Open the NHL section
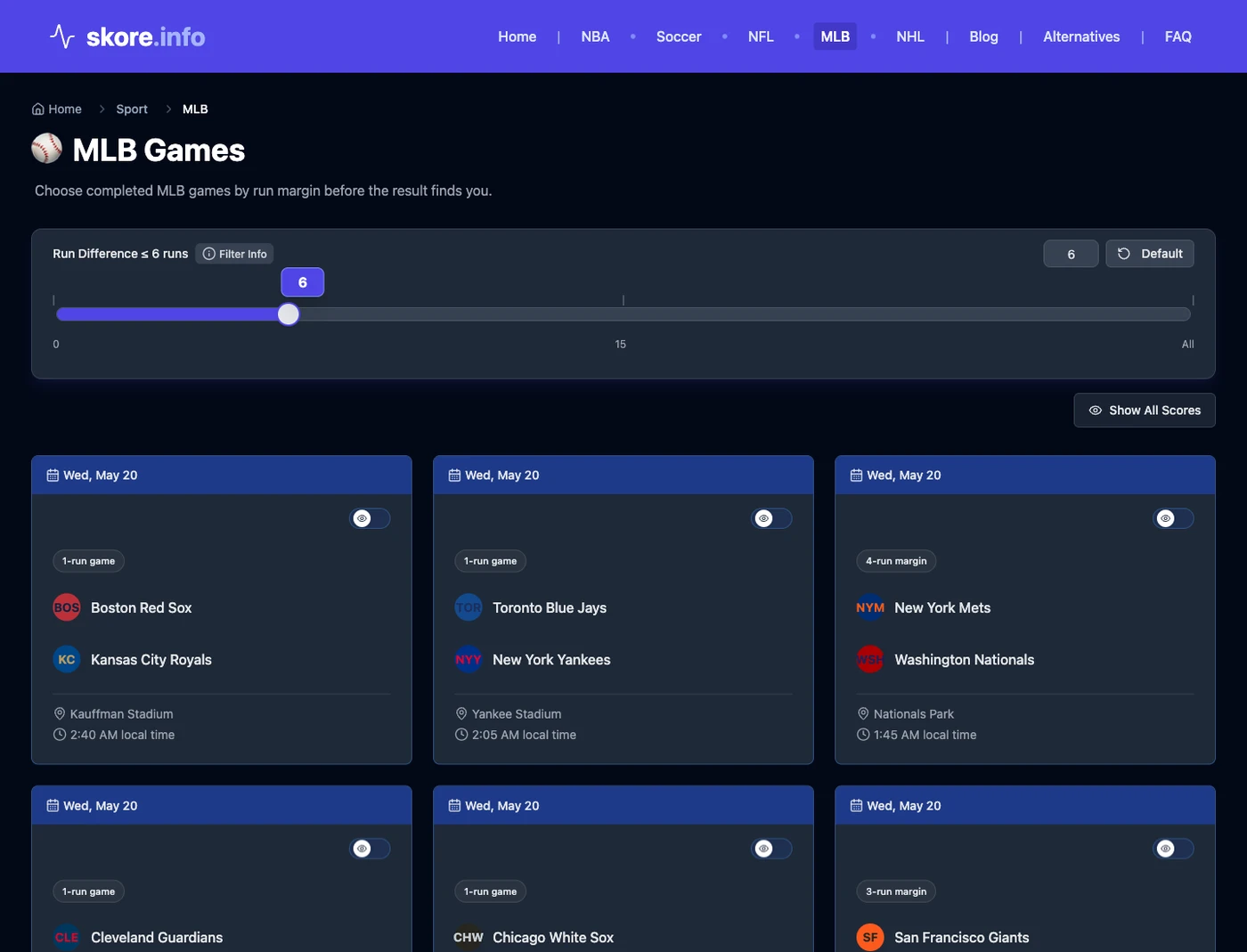Viewport: 1247px width, 952px height. pos(910,37)
